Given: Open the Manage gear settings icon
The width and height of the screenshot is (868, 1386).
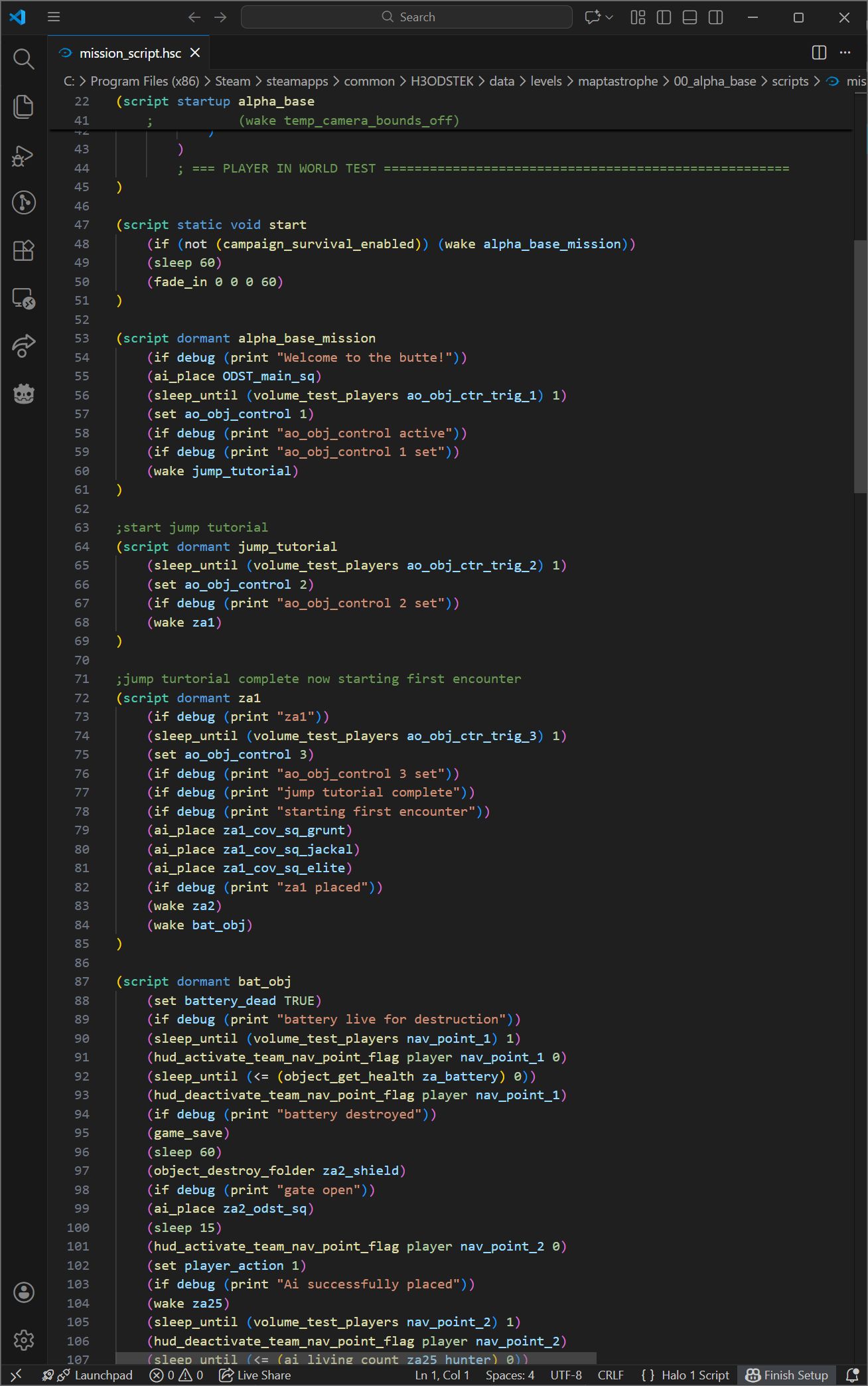Looking at the screenshot, I should (24, 1340).
